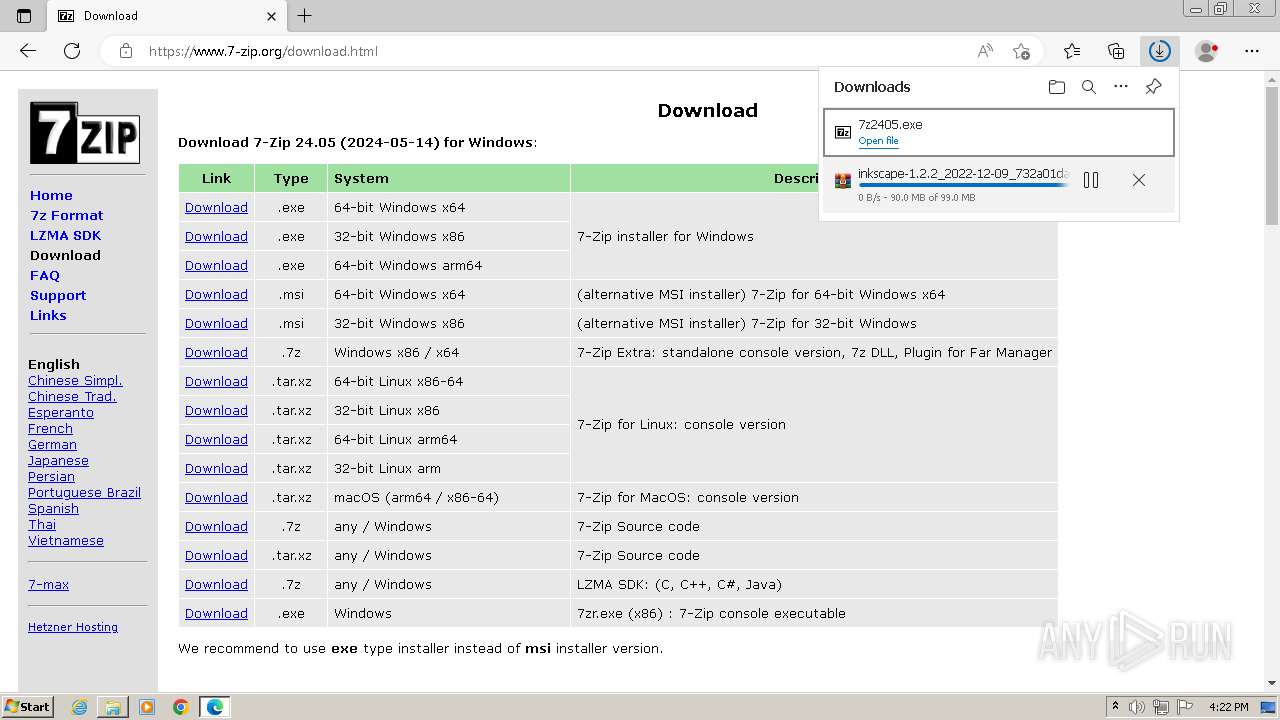Click the inkscape download progress bar

click(x=963, y=185)
